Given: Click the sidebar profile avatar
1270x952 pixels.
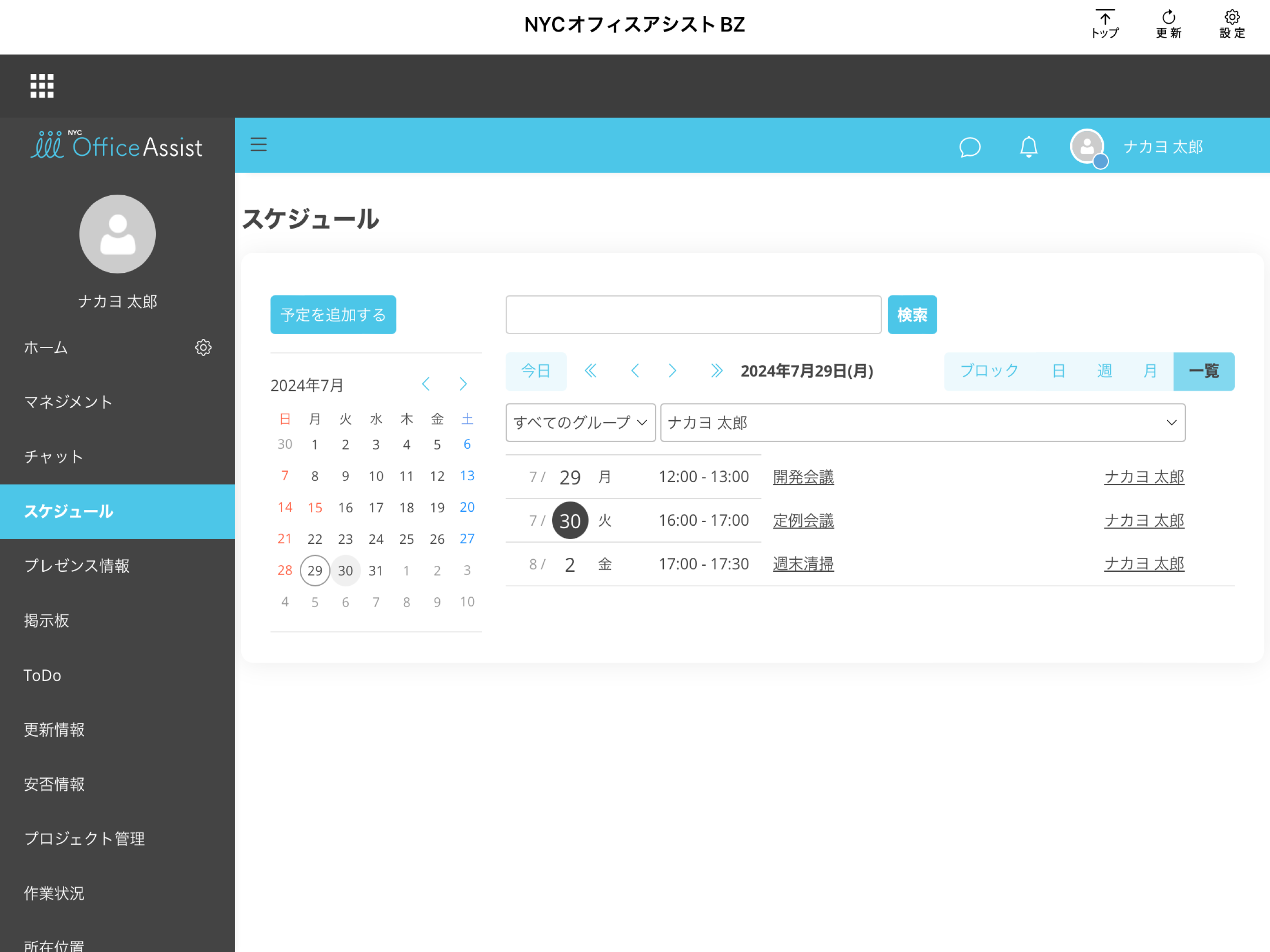Looking at the screenshot, I should coord(118,234).
